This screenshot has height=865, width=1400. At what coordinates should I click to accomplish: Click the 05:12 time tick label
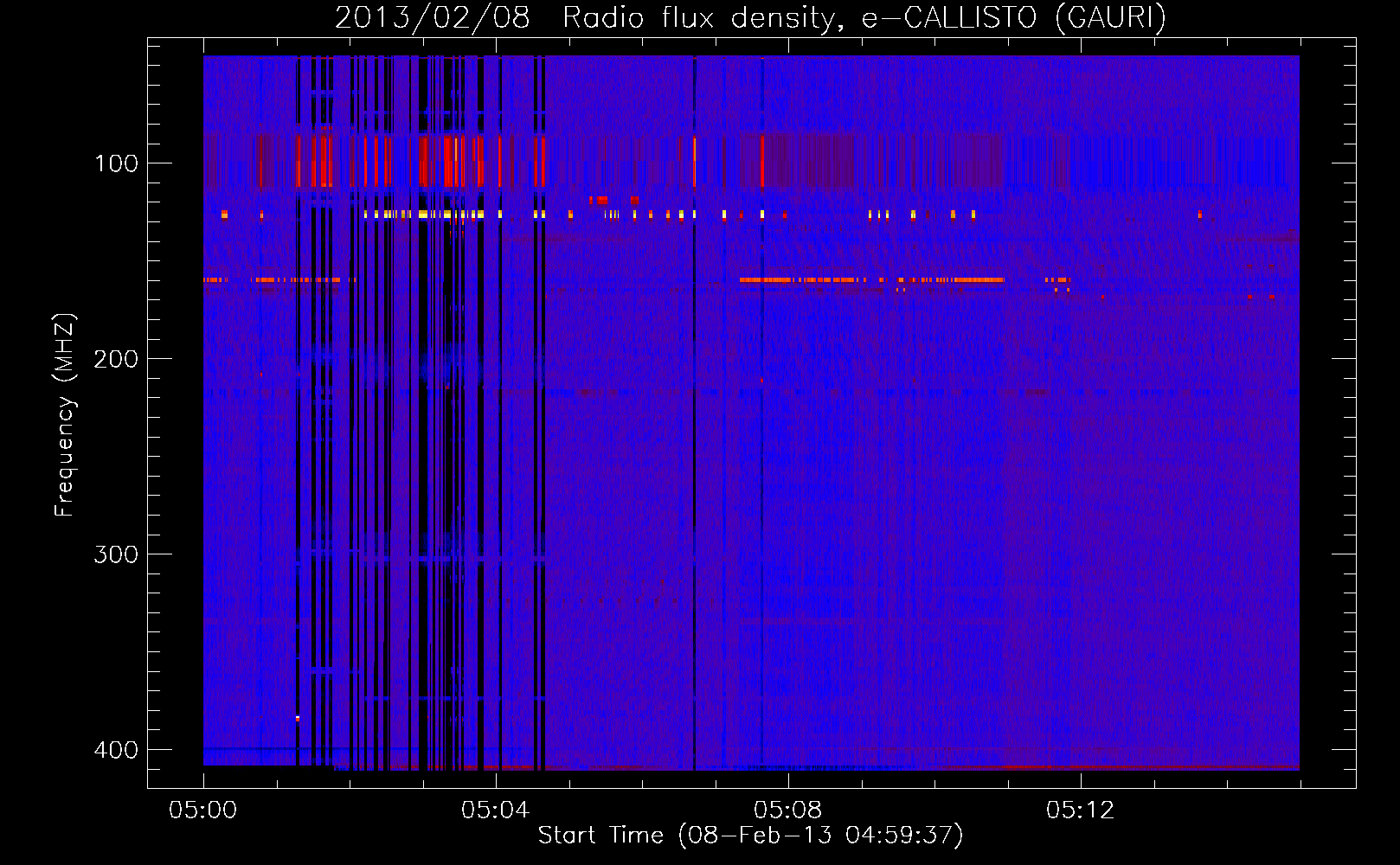[1080, 811]
